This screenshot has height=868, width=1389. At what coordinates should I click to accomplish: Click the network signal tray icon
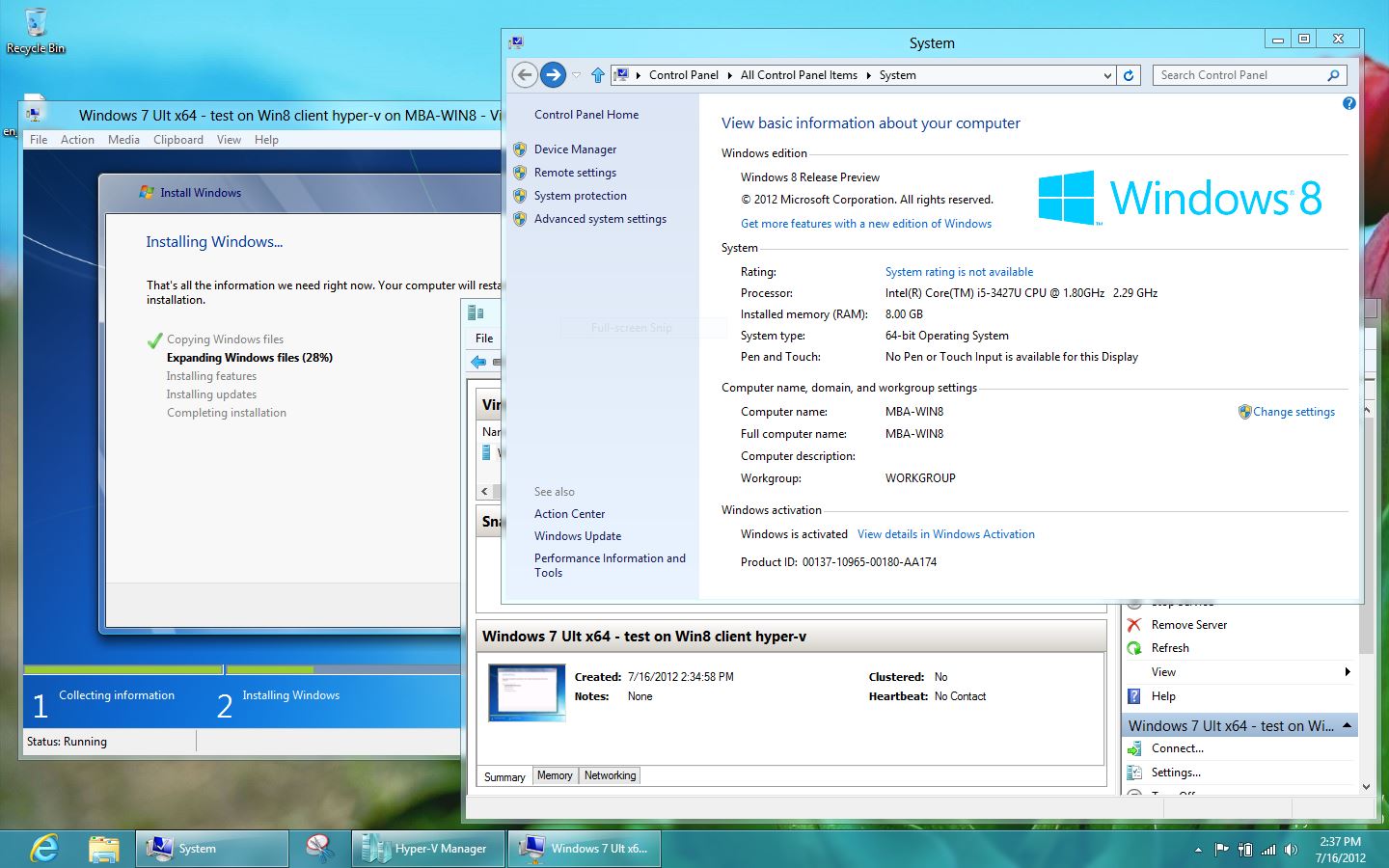tap(1268, 850)
